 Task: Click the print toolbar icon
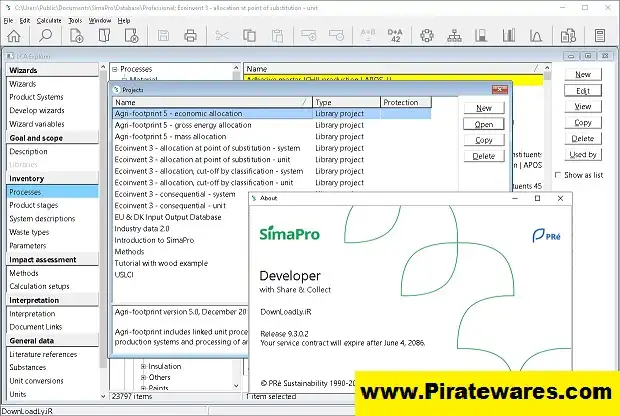point(191,37)
